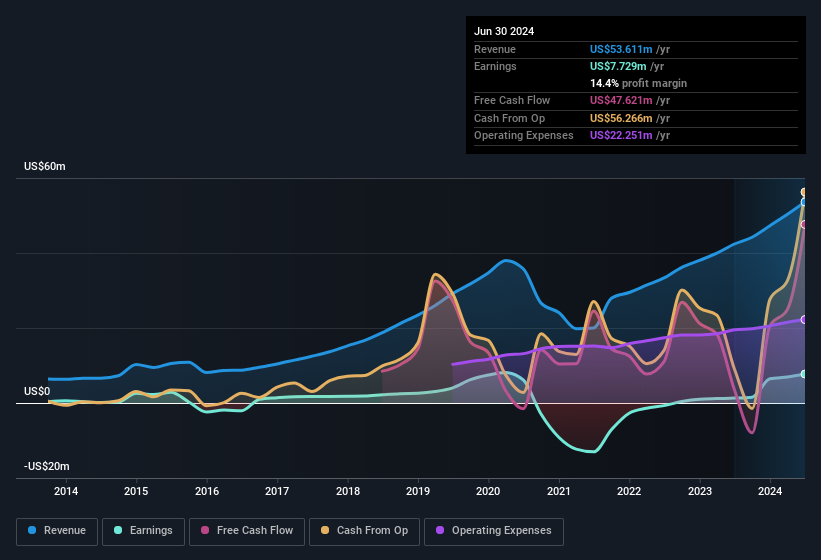
Task: Click the blue Revenue legend dot
Action: tap(33, 531)
